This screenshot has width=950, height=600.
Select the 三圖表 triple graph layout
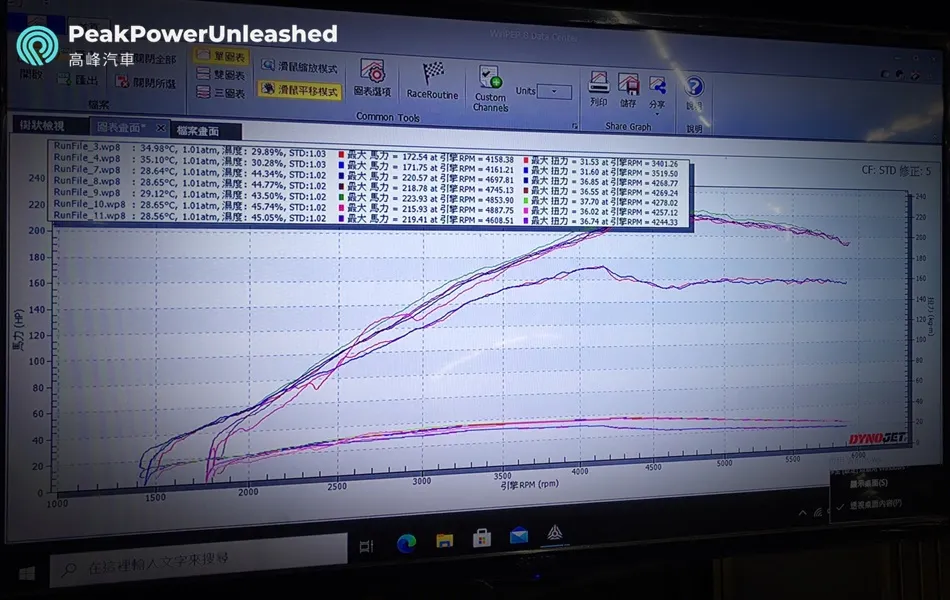(x=222, y=93)
